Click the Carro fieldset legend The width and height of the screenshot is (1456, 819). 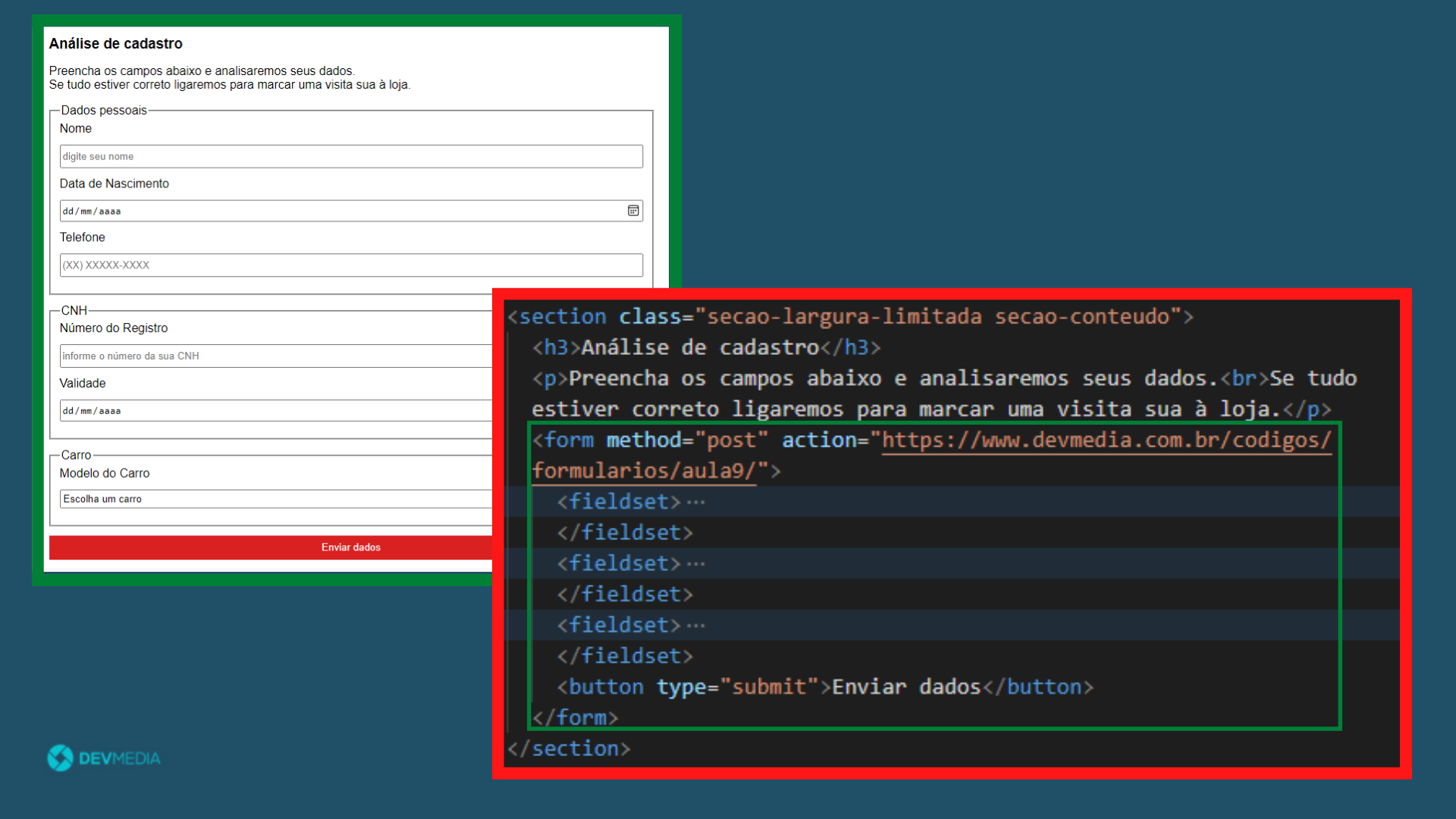[x=76, y=455]
